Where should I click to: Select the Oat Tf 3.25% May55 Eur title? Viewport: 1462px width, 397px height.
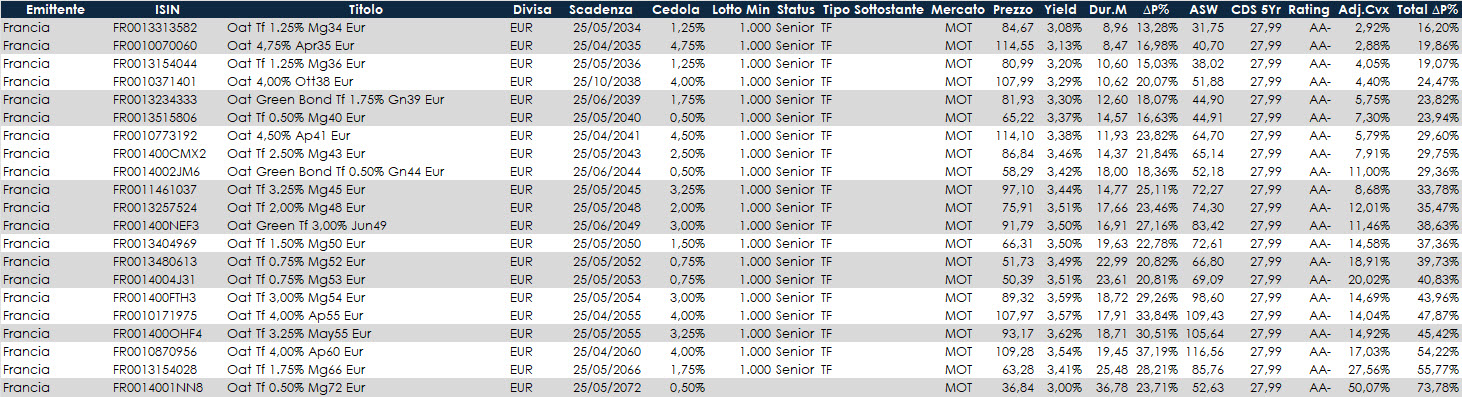(300, 333)
